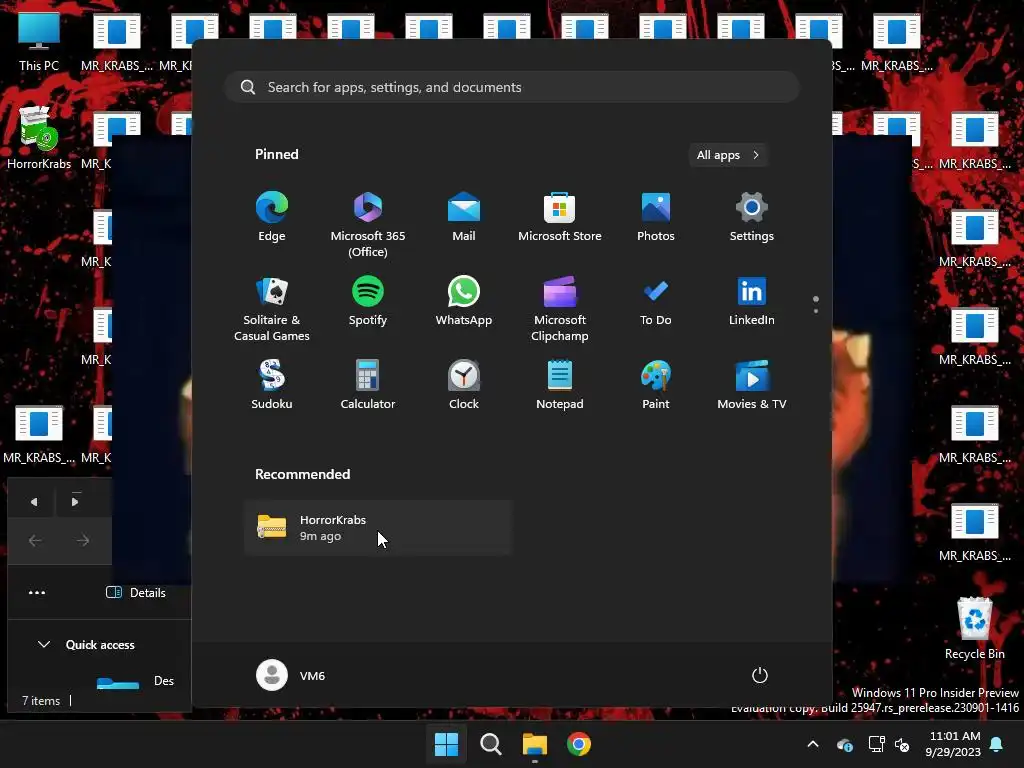Open WhatsApp pinned app
The width and height of the screenshot is (1024, 768).
coord(464,301)
